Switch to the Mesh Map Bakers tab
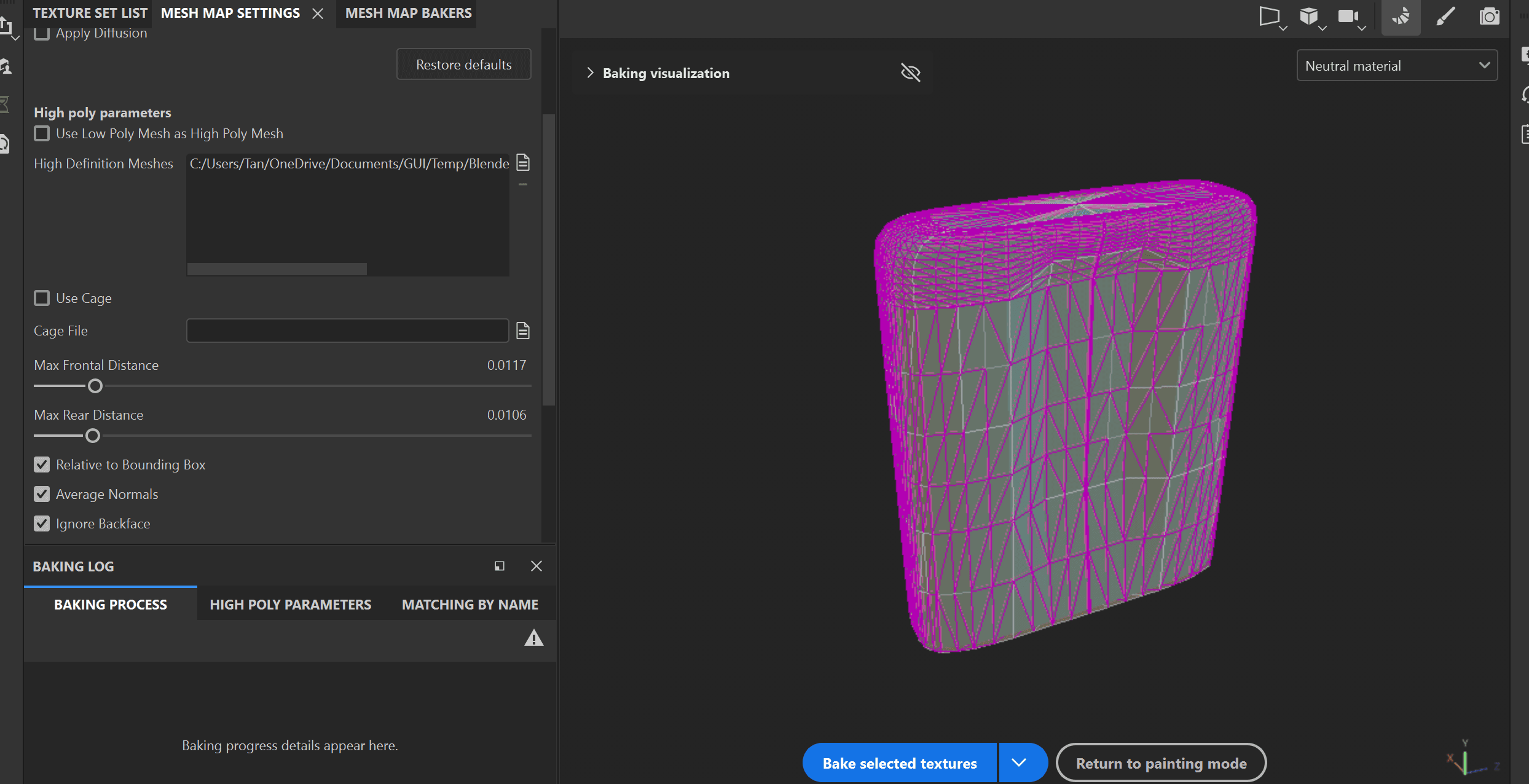The image size is (1529, 784). coord(408,13)
